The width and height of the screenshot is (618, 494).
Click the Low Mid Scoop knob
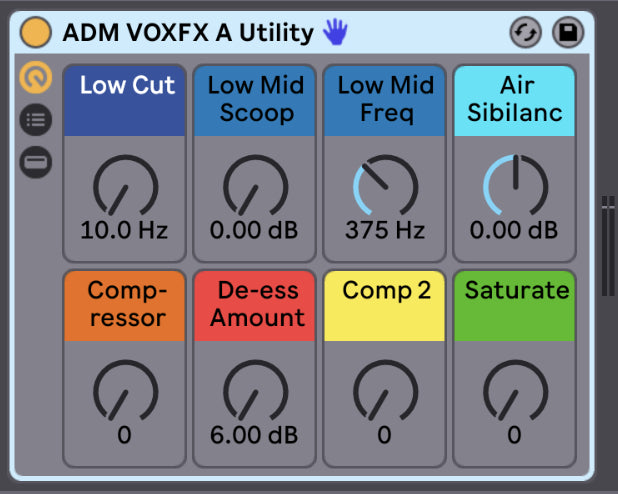point(254,186)
